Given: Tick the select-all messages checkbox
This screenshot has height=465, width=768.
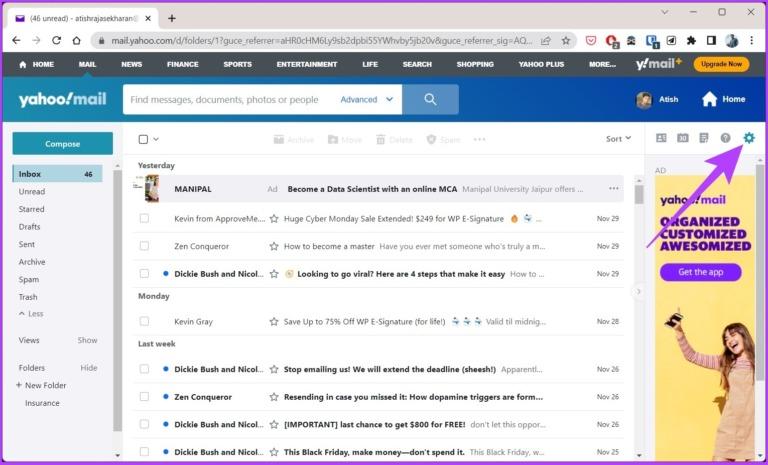Looking at the screenshot, I should click(143, 139).
